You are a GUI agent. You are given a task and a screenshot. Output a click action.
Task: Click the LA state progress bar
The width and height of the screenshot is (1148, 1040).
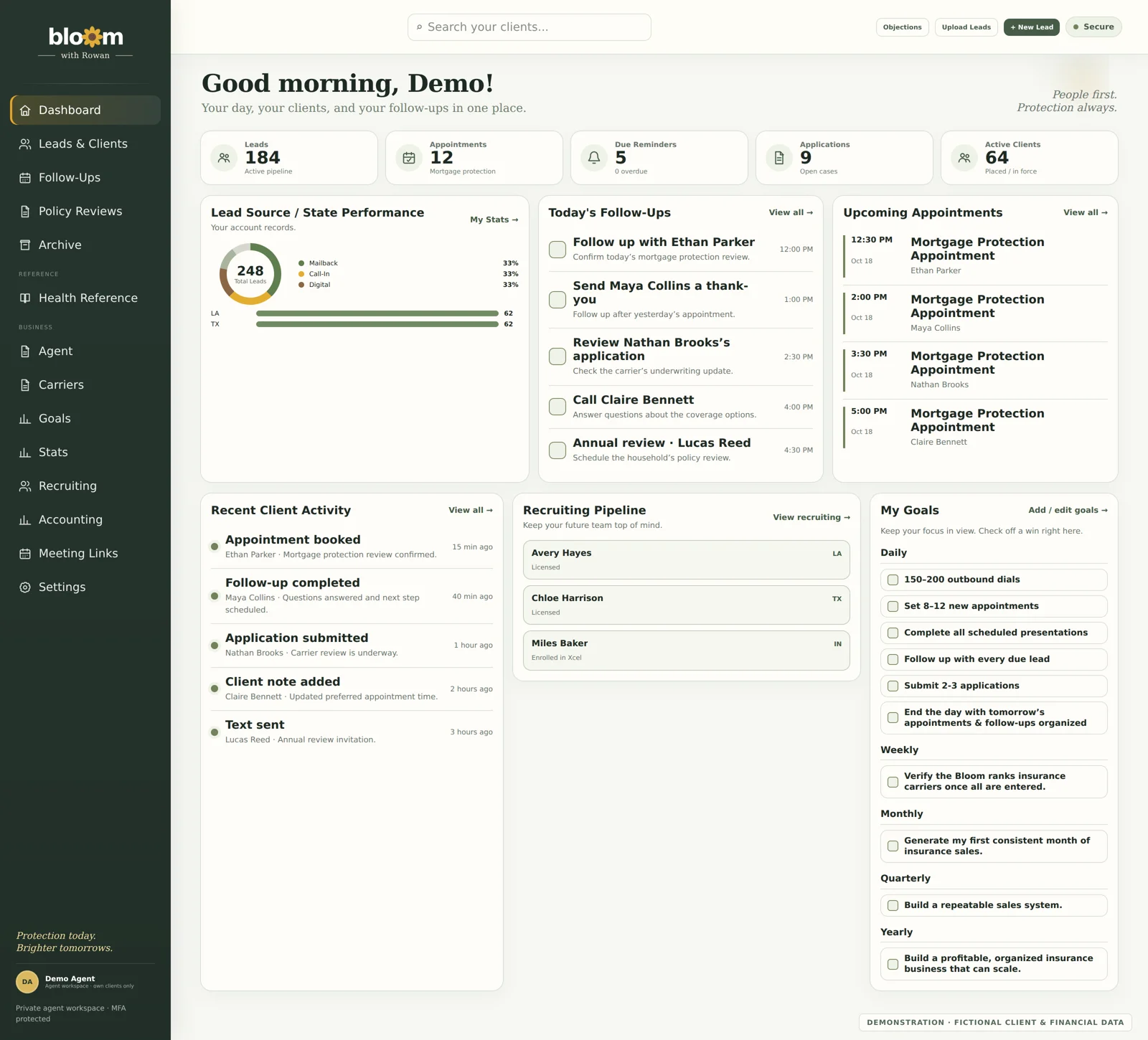click(x=377, y=313)
